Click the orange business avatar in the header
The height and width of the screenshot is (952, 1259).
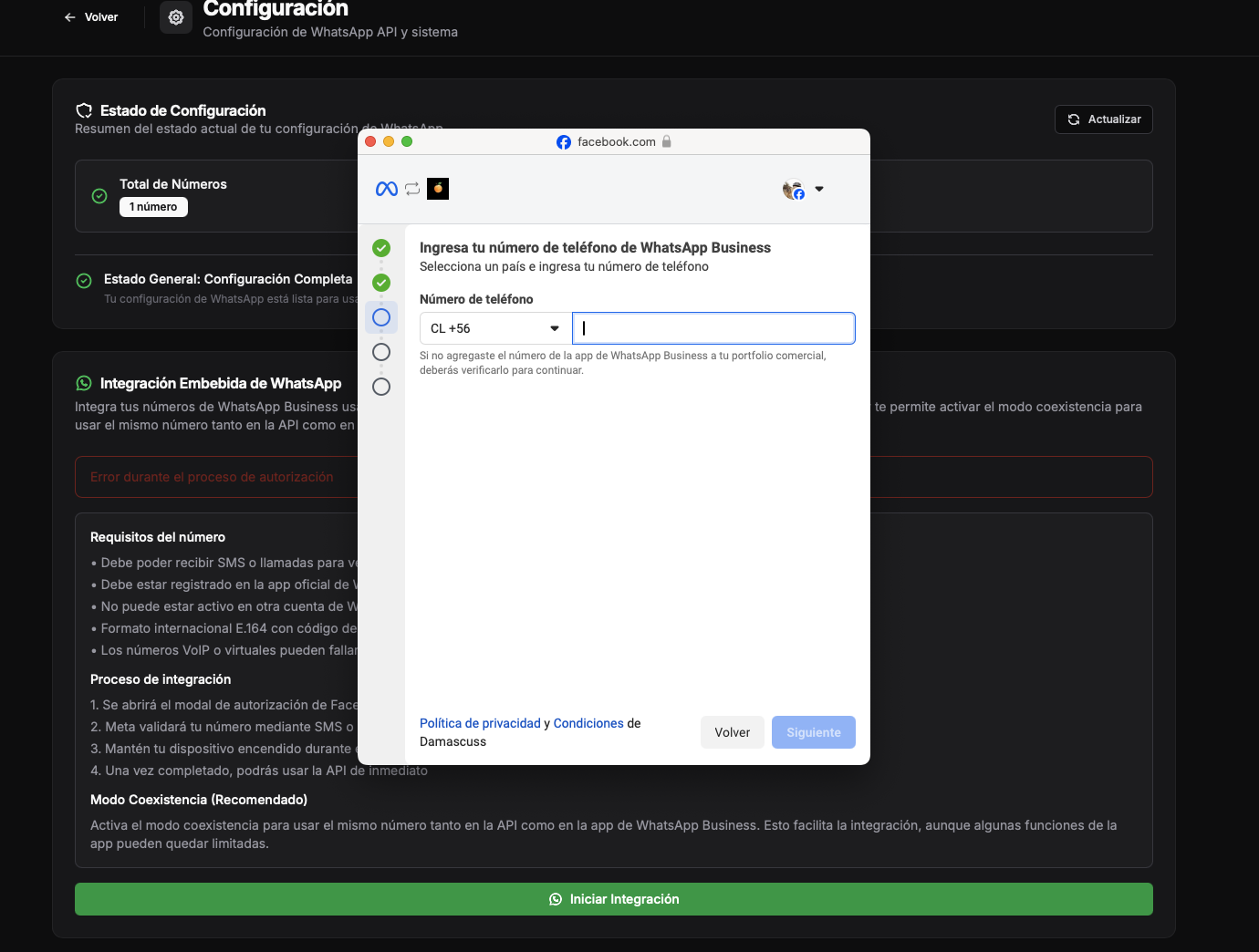click(x=437, y=189)
